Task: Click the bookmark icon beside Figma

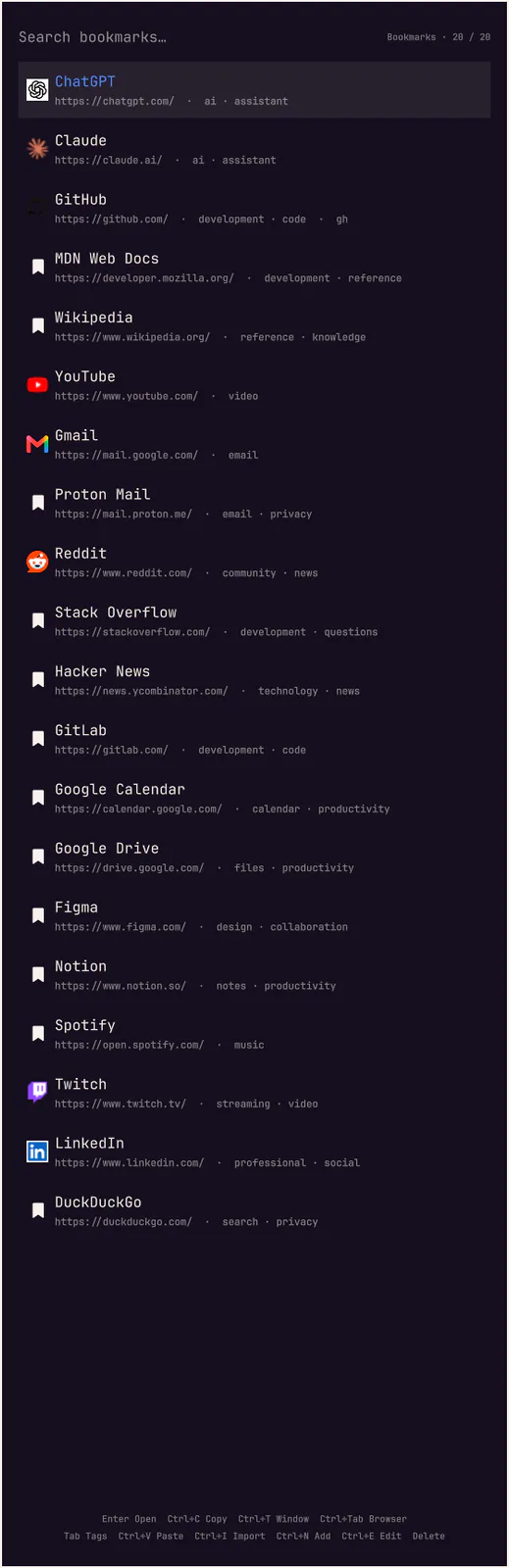Action: tap(38, 915)
